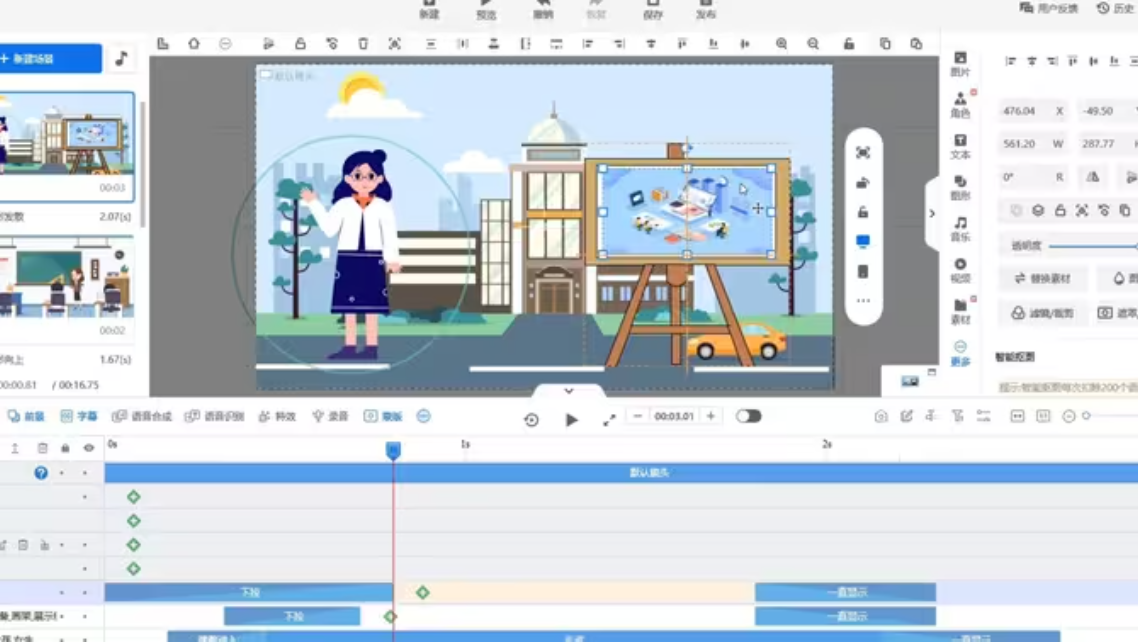This screenshot has height=642, width=1138.
Task: Click the rotation R input field
Action: point(1032,177)
